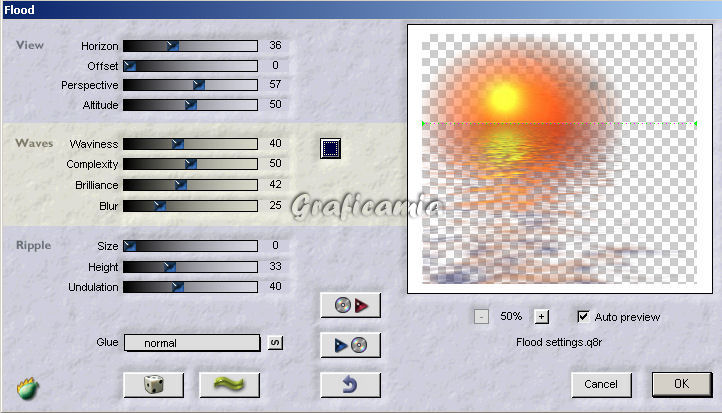Click the Flood title bar text

(19, 10)
